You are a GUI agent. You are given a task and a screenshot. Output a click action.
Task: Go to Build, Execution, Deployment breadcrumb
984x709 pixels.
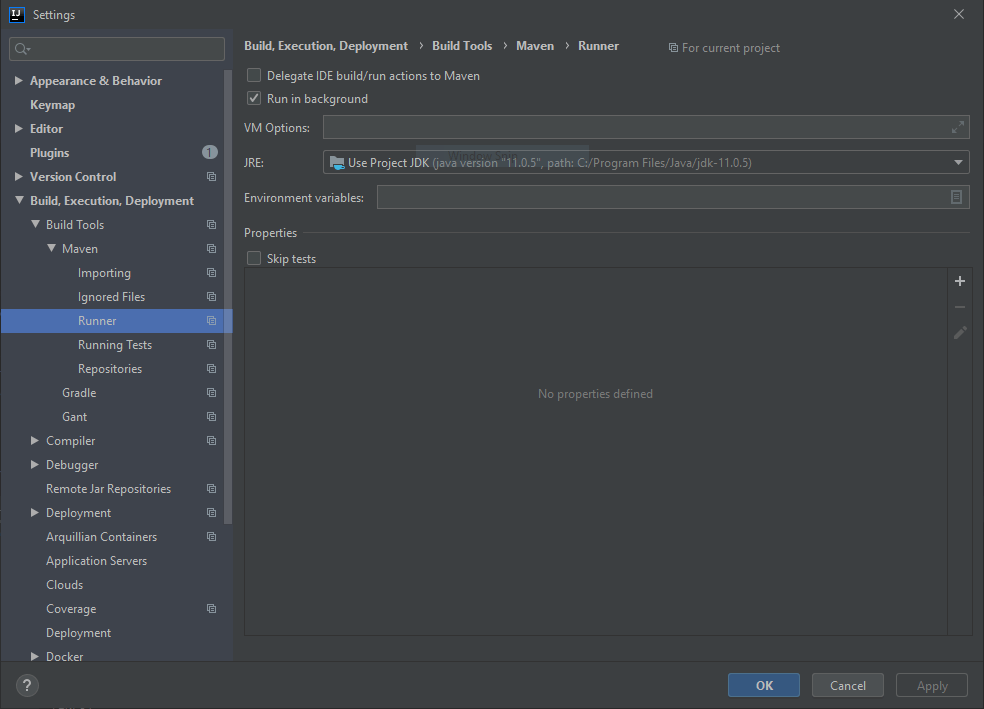coord(326,46)
